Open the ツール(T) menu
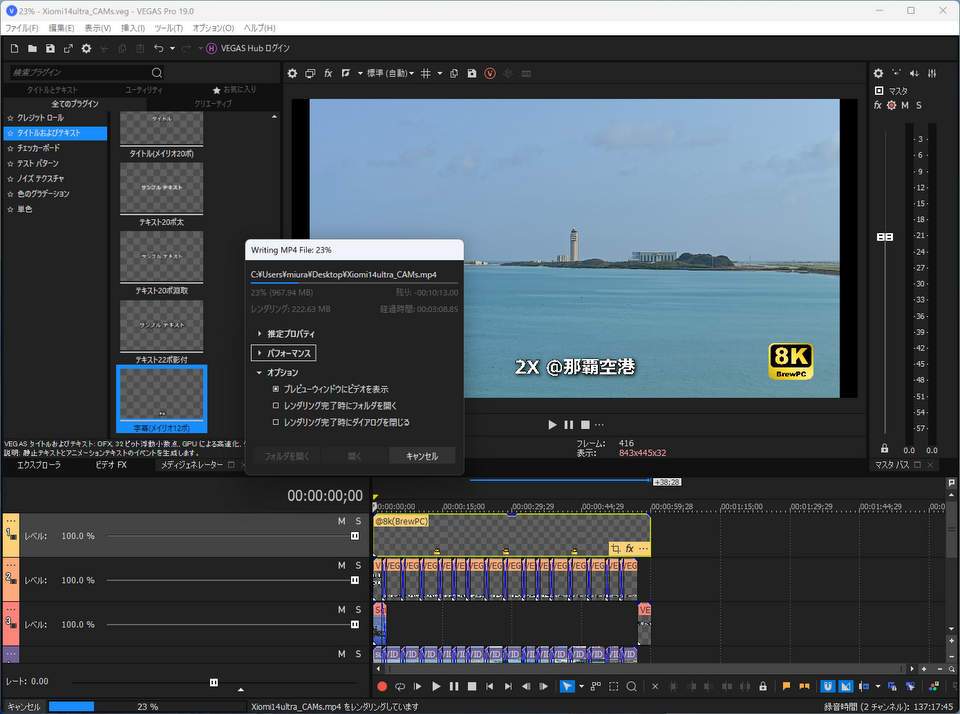 [x=167, y=28]
